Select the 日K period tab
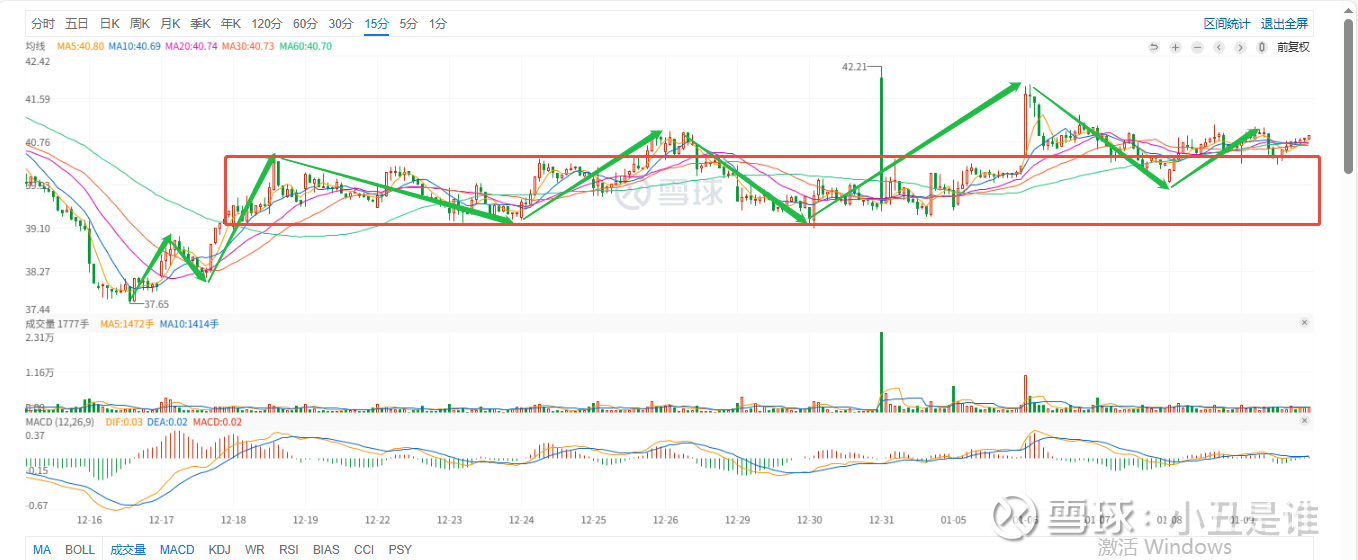The height and width of the screenshot is (560, 1358). [109, 23]
